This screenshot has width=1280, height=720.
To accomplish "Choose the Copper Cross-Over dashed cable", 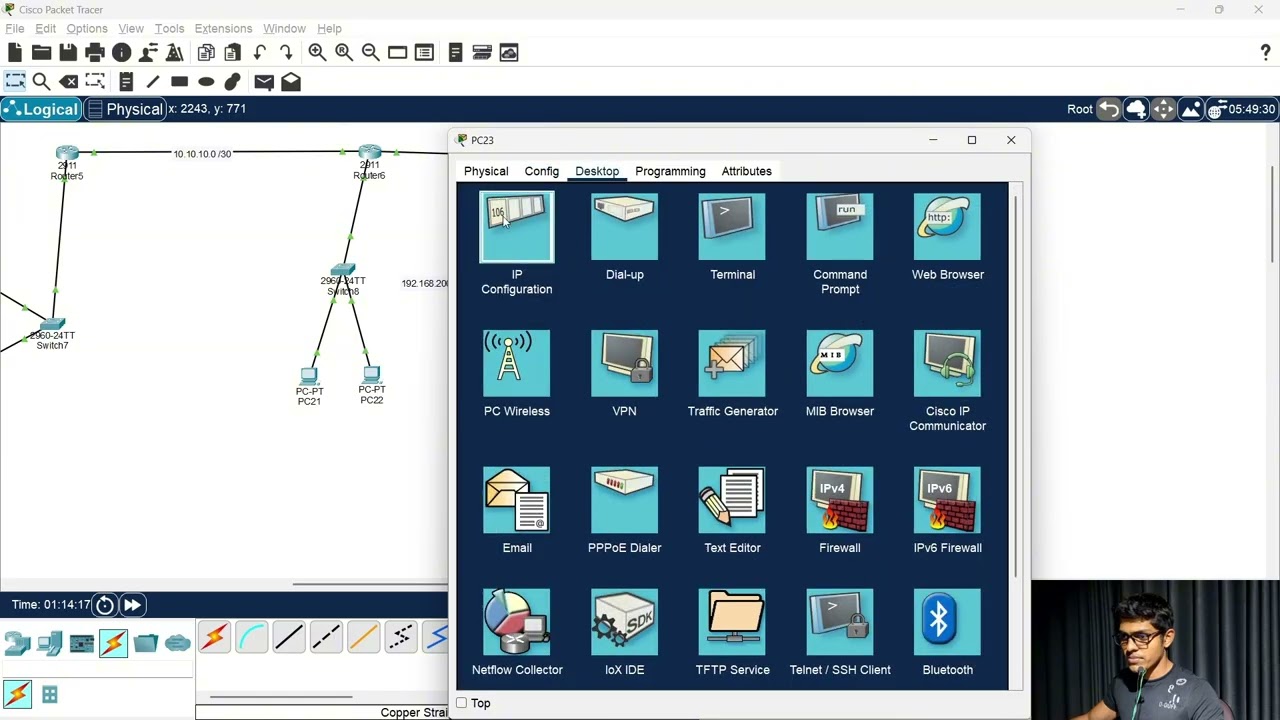I will pyautogui.click(x=326, y=637).
